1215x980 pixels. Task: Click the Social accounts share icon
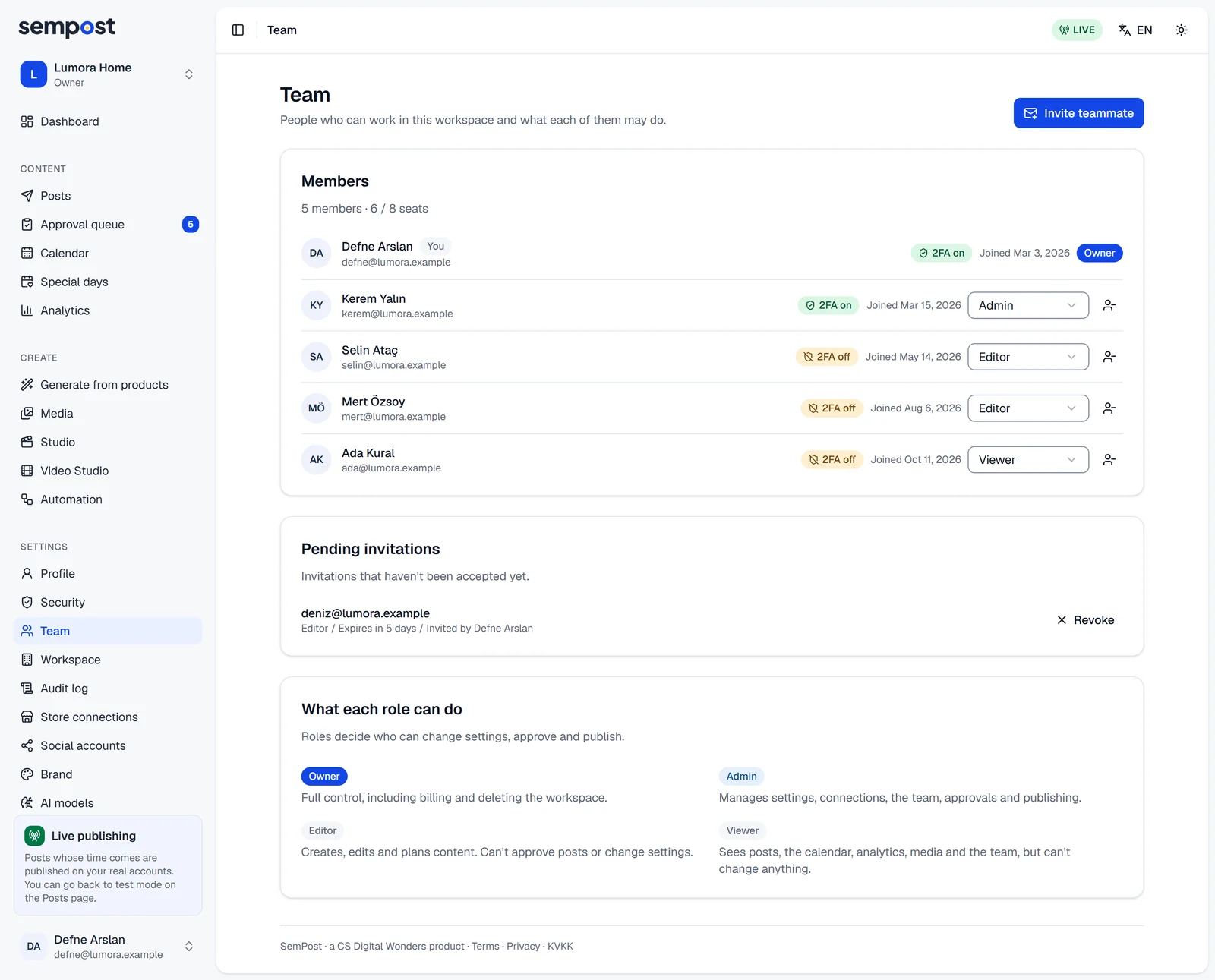pos(27,746)
